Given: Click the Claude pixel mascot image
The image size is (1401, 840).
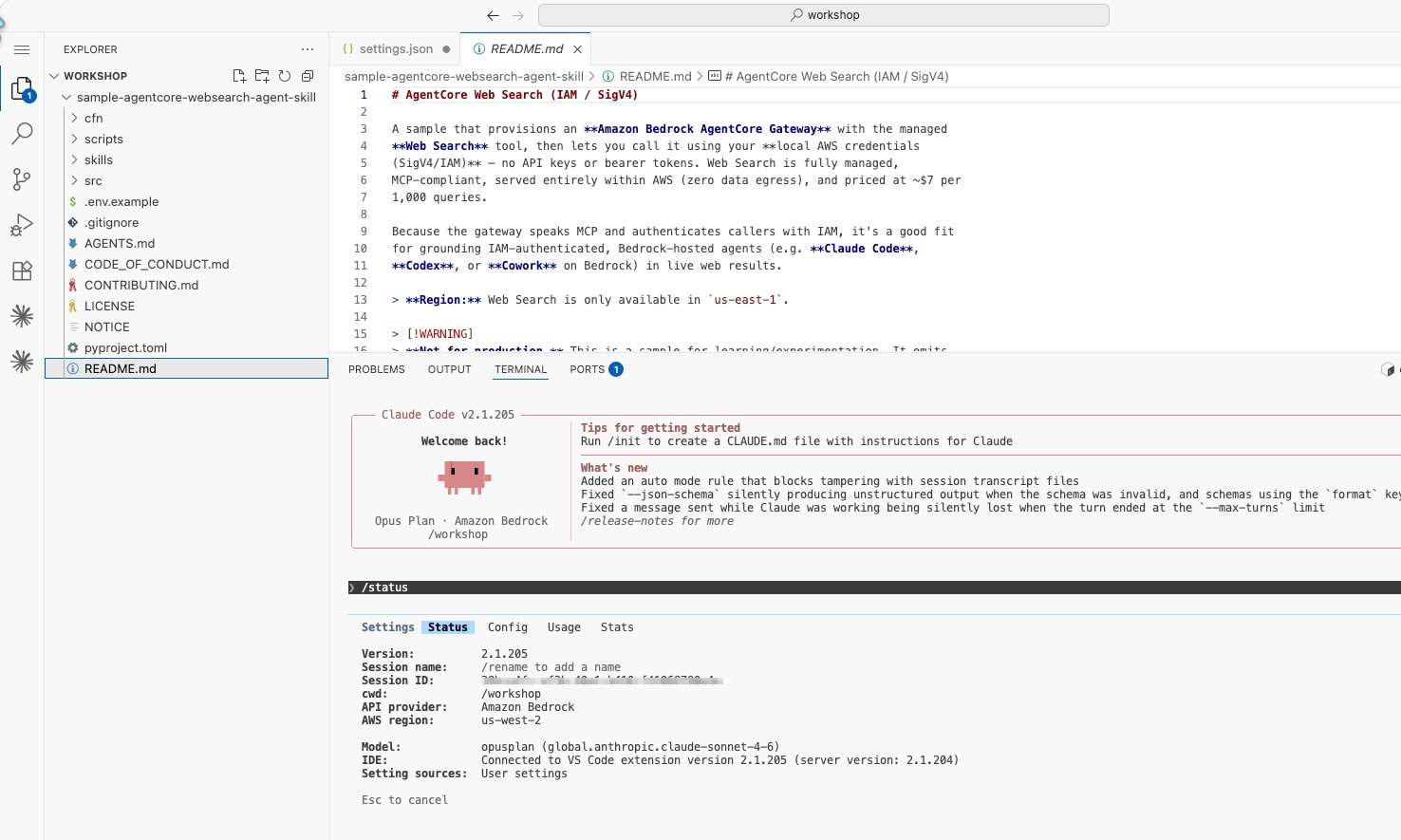Looking at the screenshot, I should (465, 476).
